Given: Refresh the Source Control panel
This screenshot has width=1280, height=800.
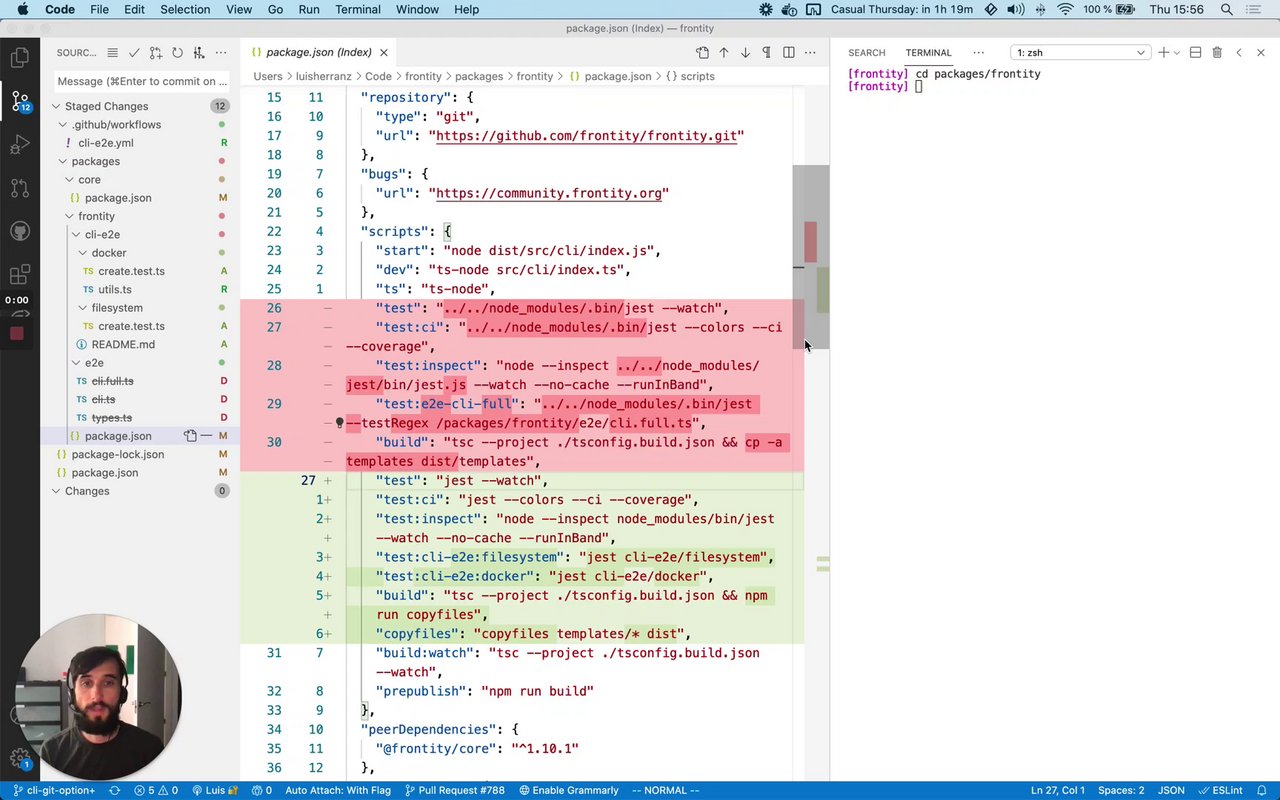Looking at the screenshot, I should pyautogui.click(x=177, y=52).
